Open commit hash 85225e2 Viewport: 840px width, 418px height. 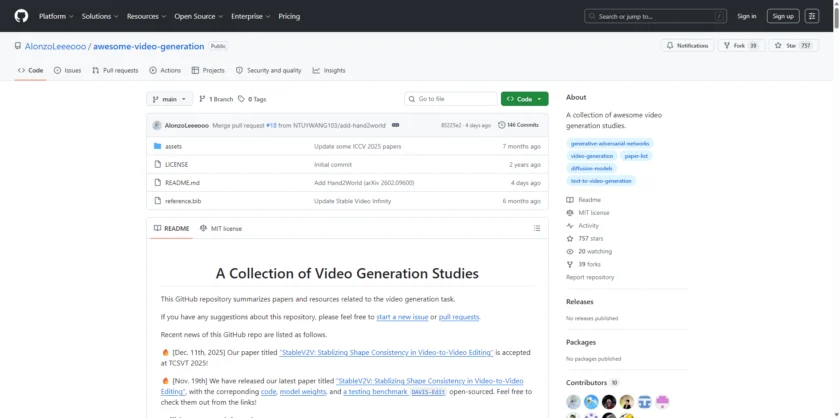coord(452,125)
